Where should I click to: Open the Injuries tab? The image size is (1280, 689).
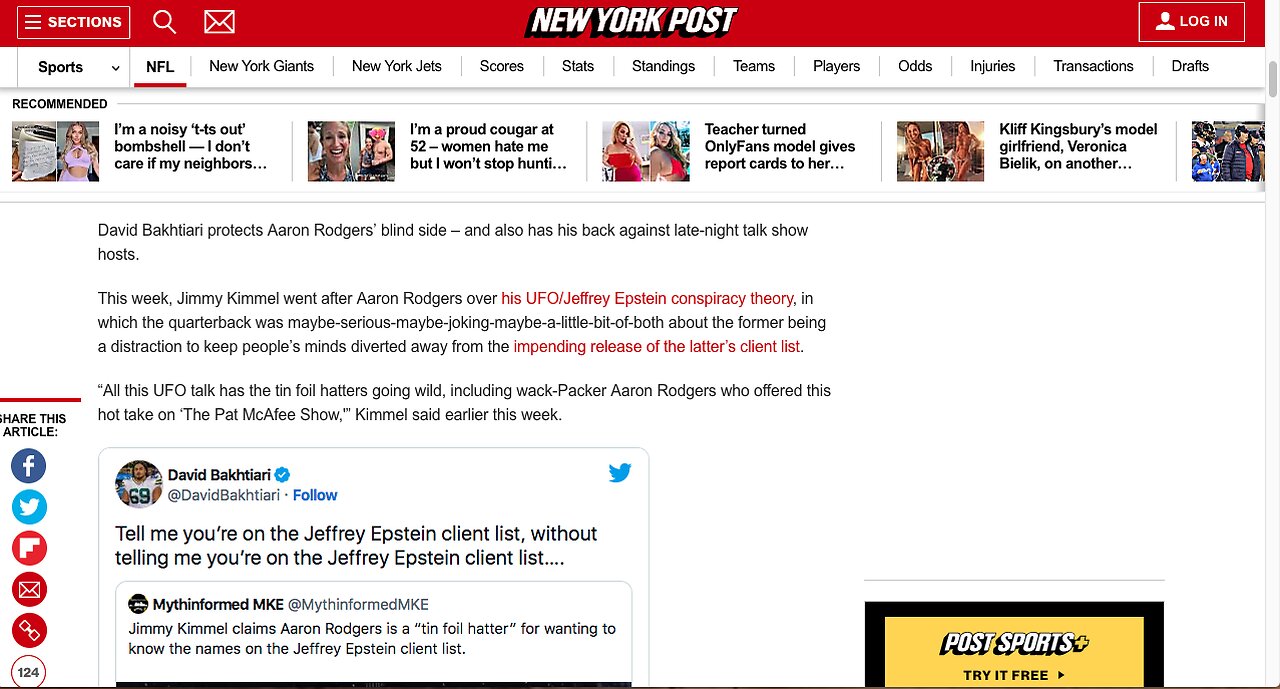[x=993, y=66]
